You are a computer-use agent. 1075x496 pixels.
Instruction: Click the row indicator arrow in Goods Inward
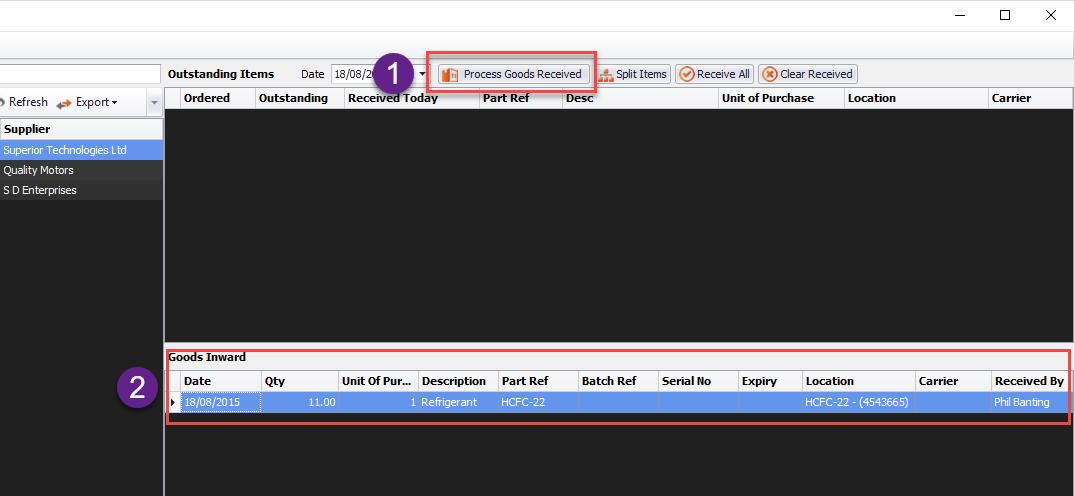tap(173, 402)
